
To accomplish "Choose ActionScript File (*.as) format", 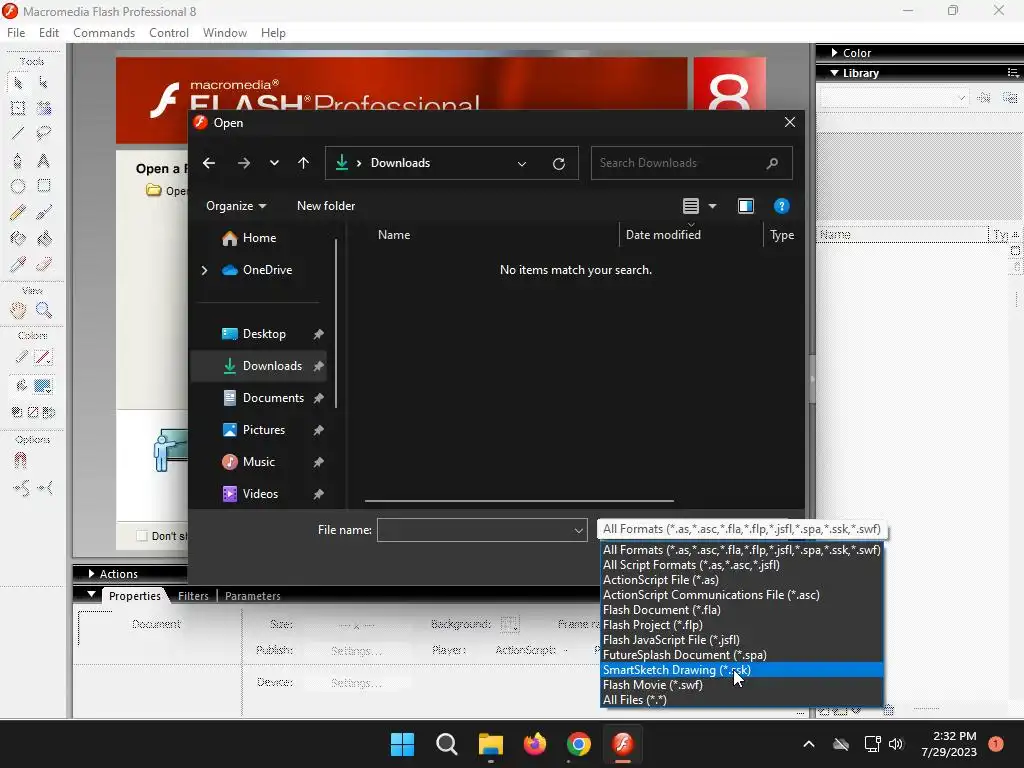I will click(x=742, y=580).
